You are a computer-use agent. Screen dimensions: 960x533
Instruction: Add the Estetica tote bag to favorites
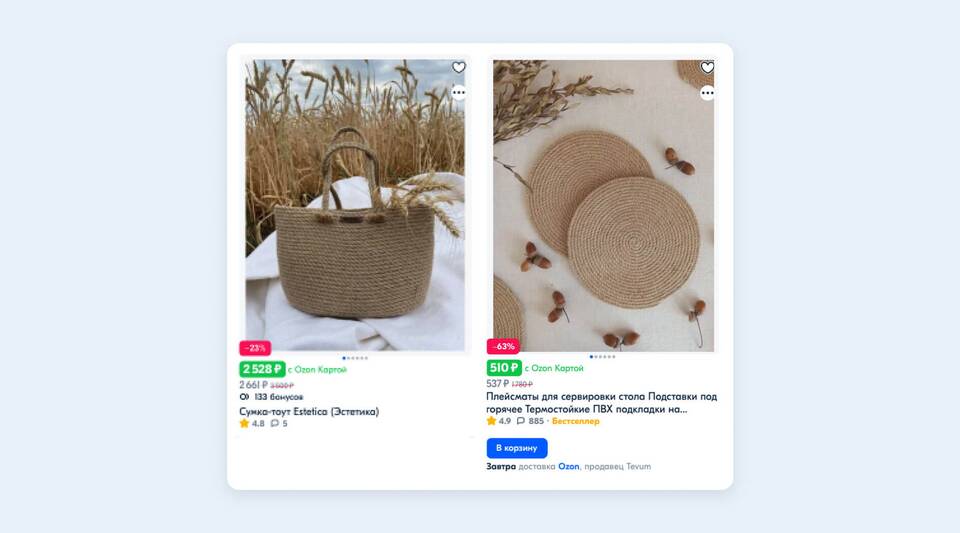coord(459,67)
